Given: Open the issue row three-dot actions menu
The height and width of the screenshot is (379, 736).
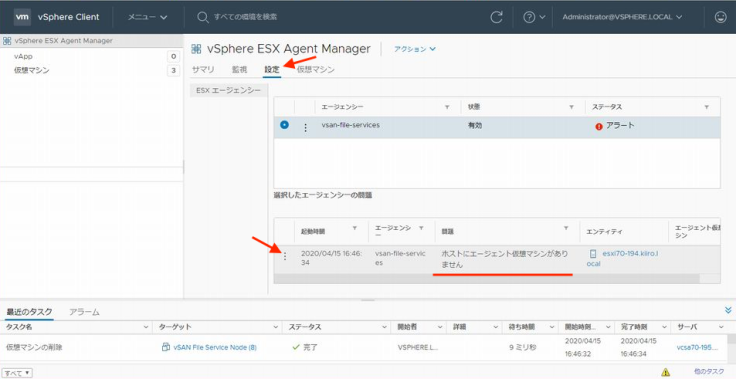Looking at the screenshot, I should click(x=285, y=256).
